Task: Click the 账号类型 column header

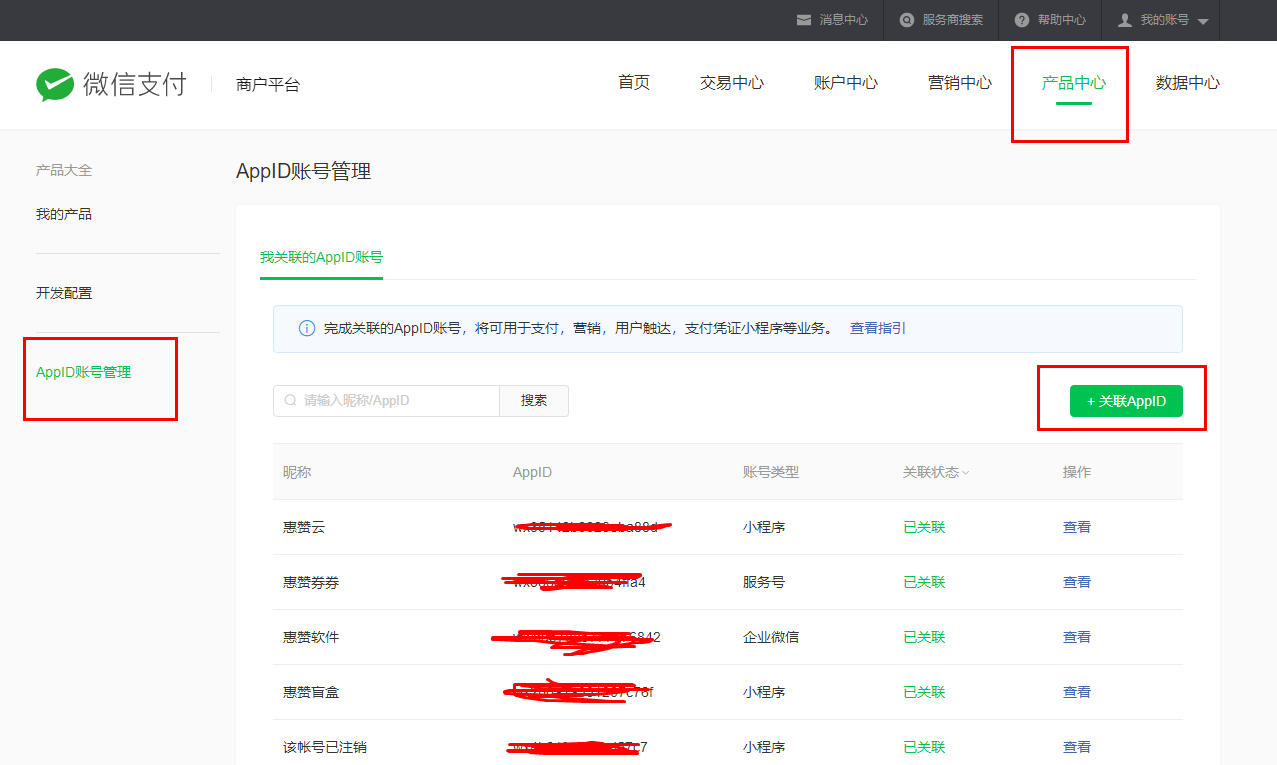Action: click(771, 472)
